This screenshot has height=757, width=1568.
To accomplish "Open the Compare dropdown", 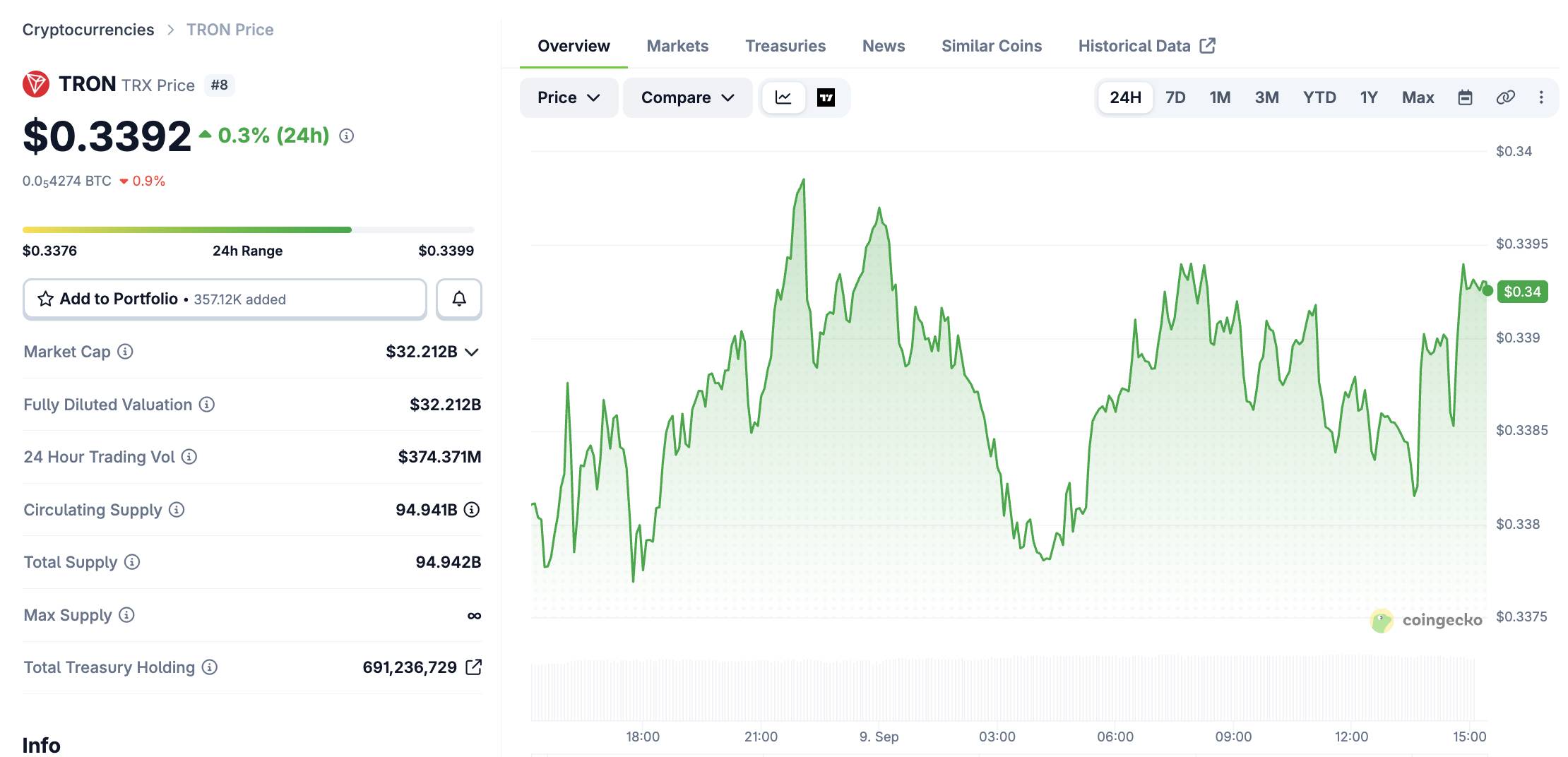I will tap(687, 97).
